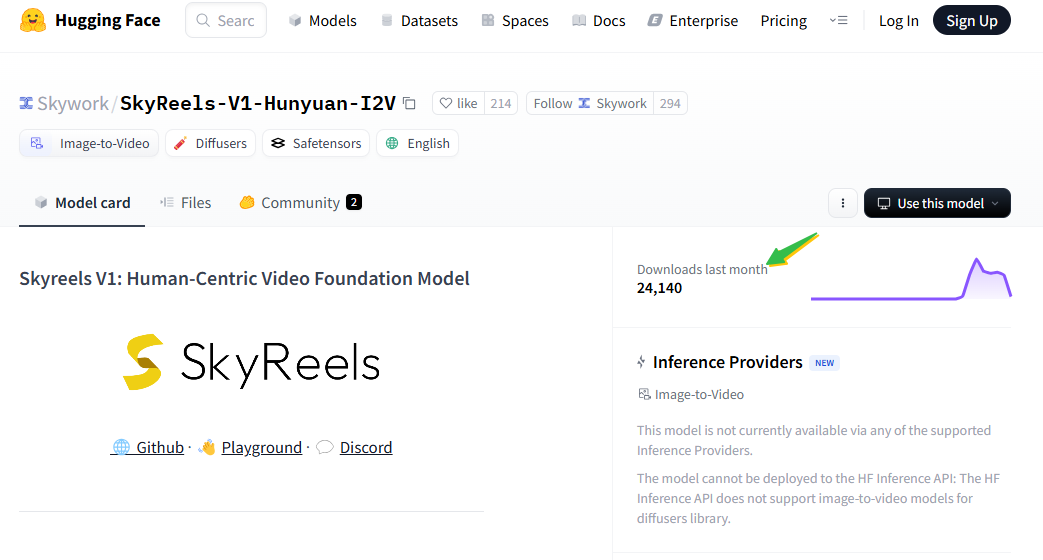Expand the navigation overflow menu icon
The width and height of the screenshot is (1043, 560).
point(838,21)
